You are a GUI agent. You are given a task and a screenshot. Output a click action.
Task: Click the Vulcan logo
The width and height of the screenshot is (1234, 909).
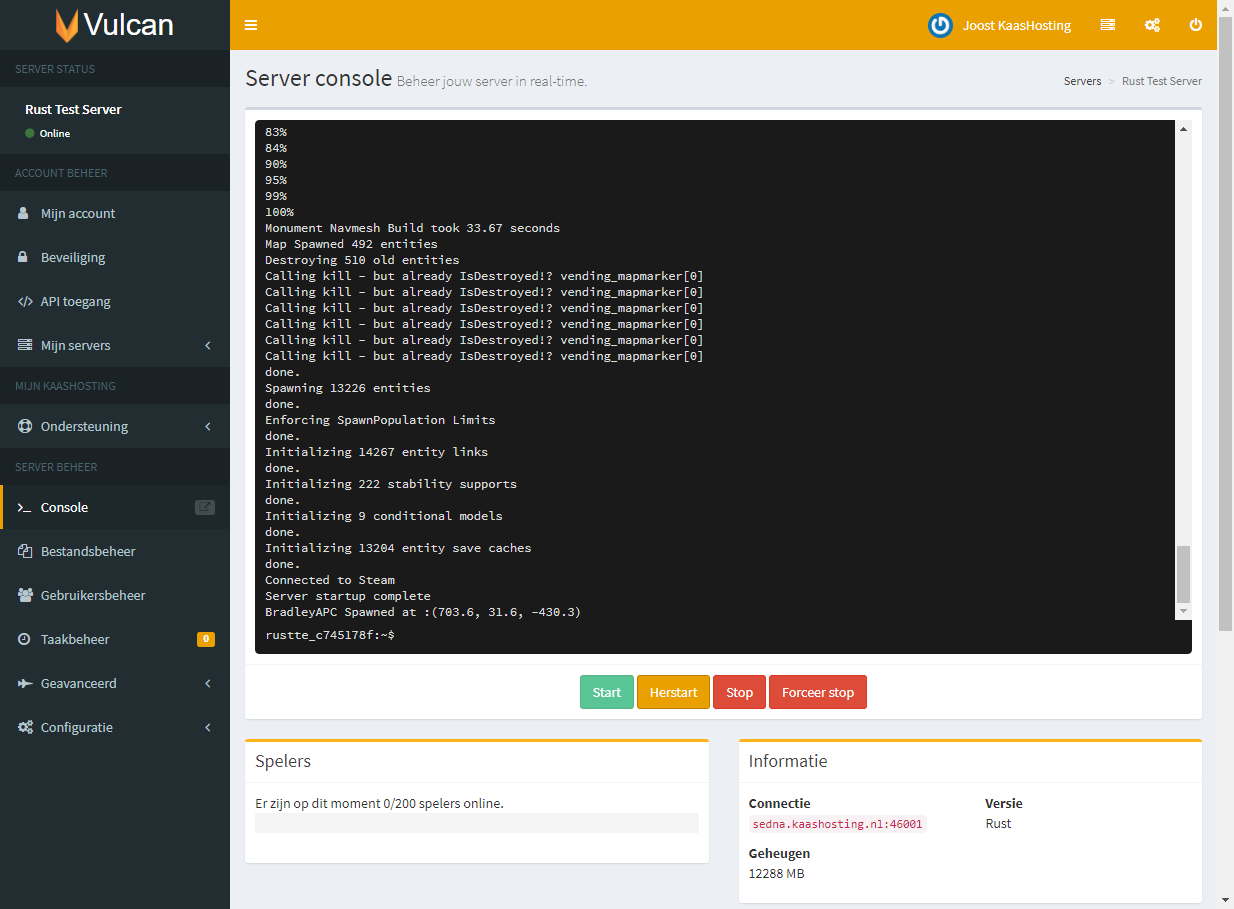(114, 25)
